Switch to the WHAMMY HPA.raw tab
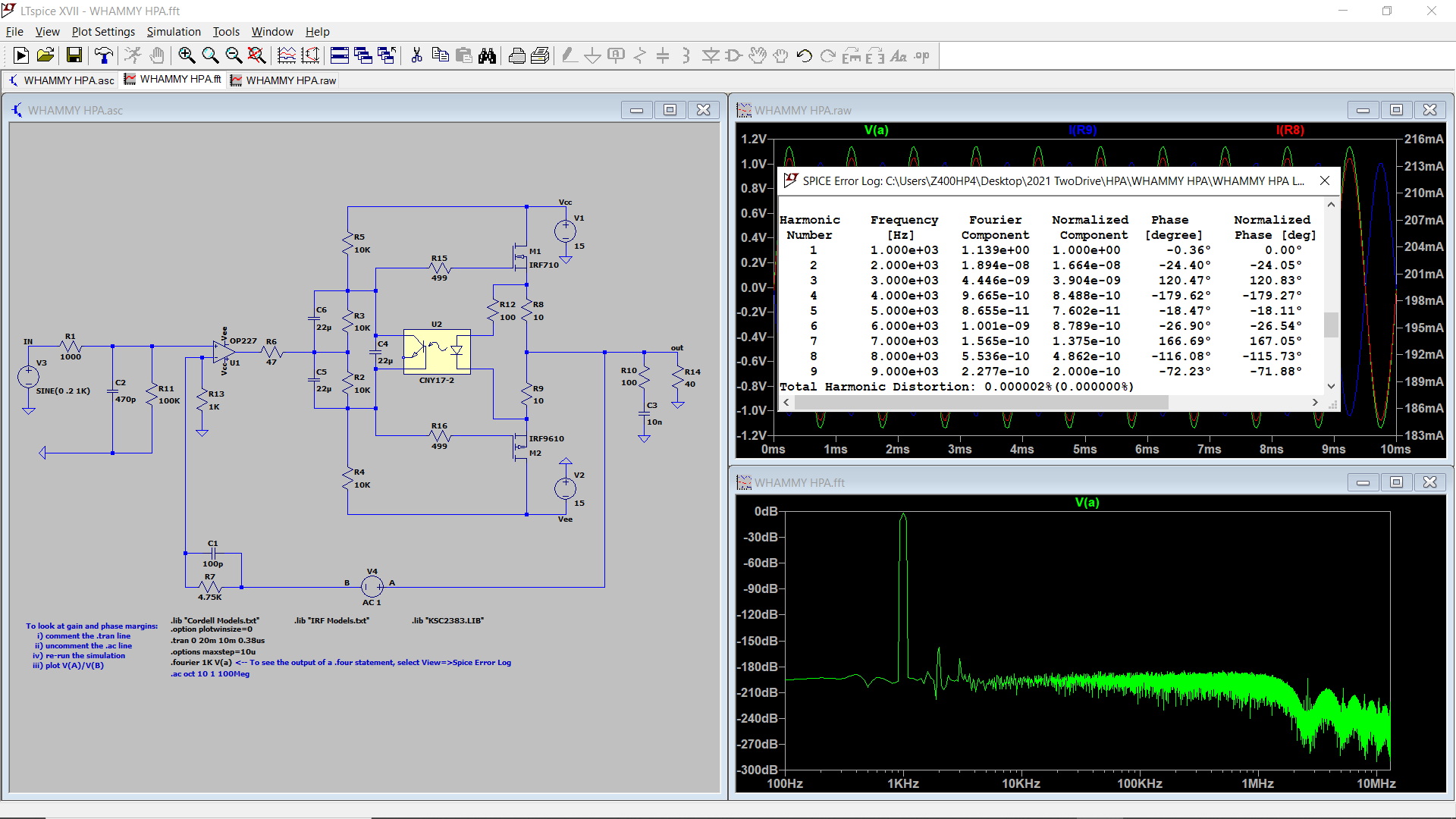This screenshot has width=1456, height=819. [x=283, y=80]
